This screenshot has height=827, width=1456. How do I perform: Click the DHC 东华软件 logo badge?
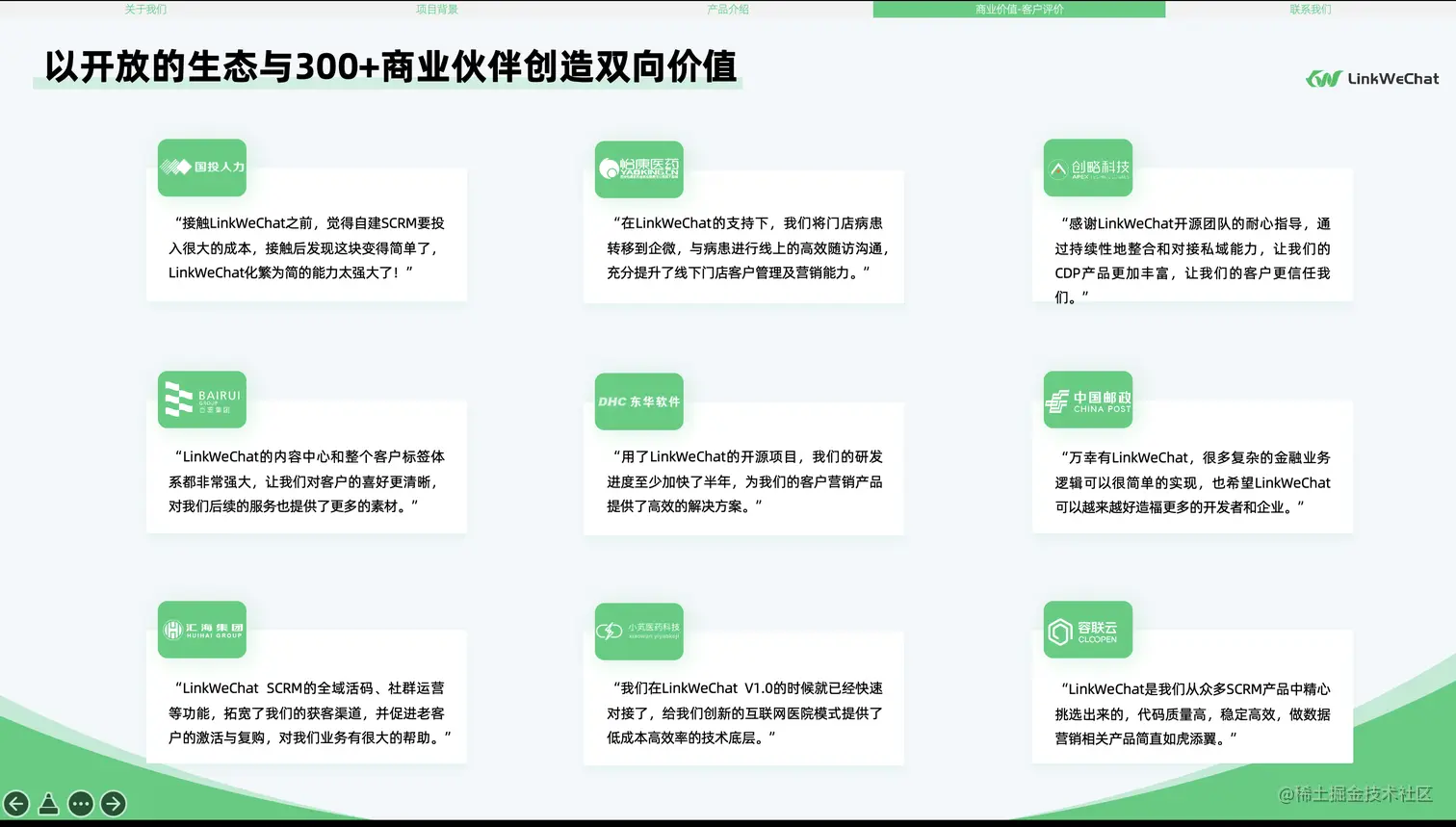[639, 401]
